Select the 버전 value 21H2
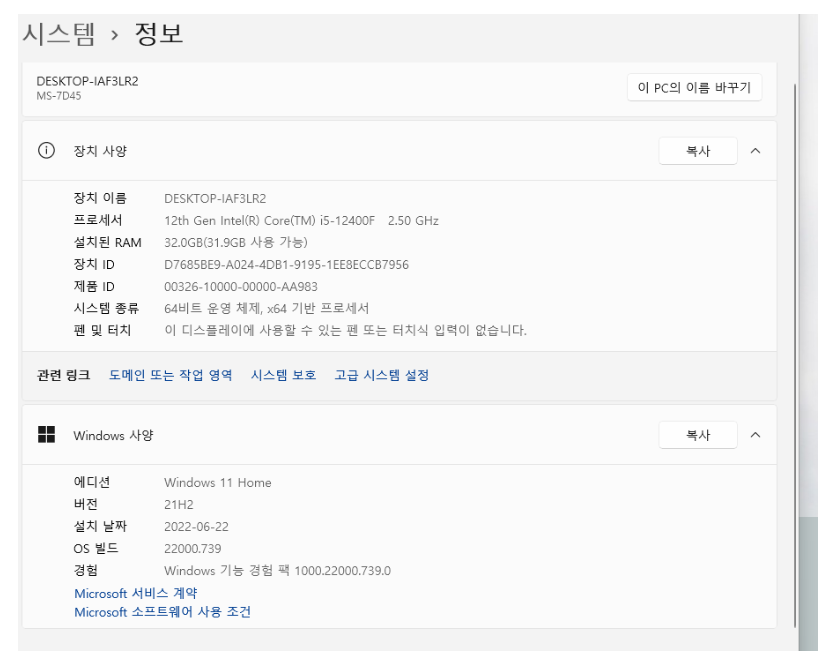Screen dimensions: 835x665 point(179,504)
